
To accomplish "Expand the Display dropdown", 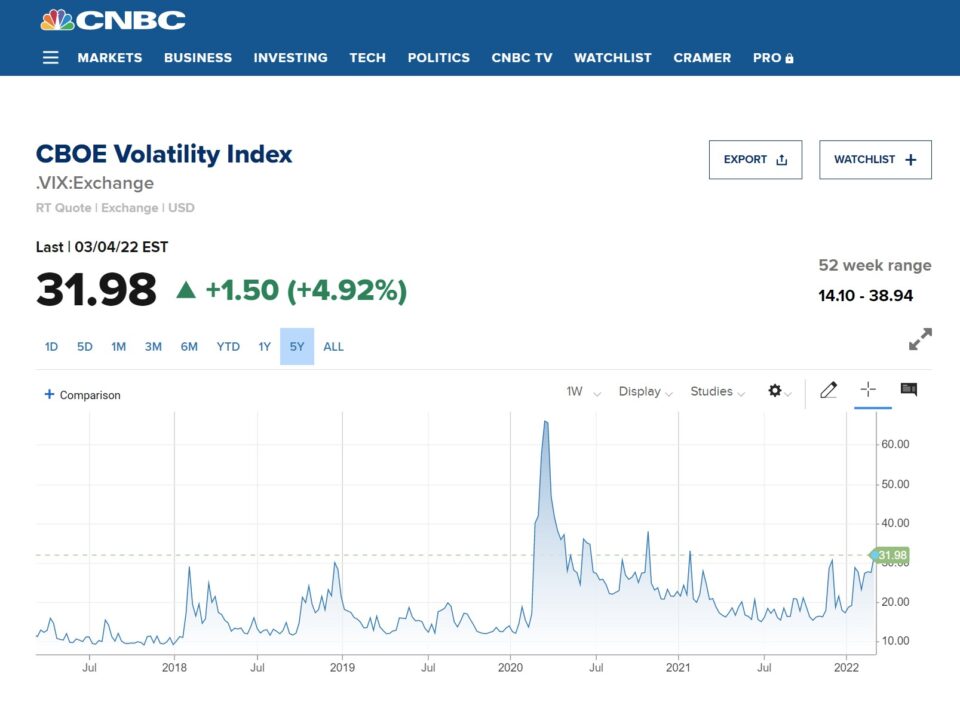I will coord(645,392).
